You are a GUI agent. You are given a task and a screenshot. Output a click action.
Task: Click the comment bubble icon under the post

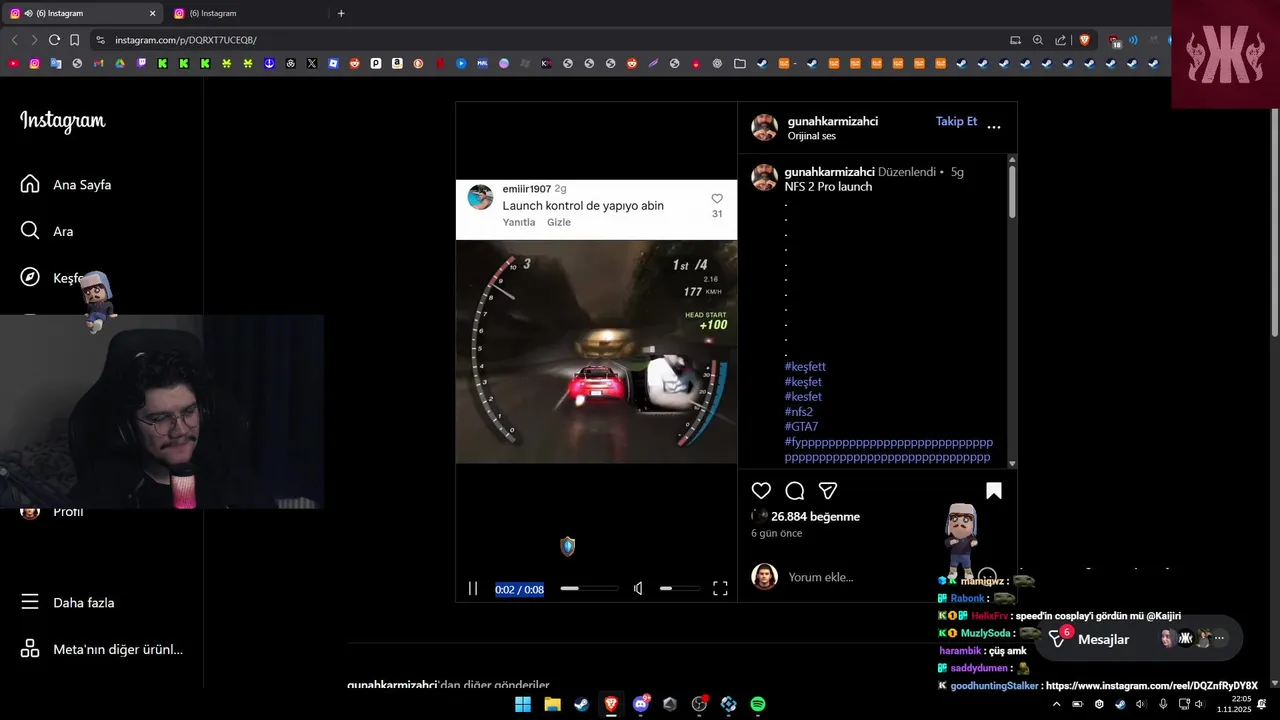tap(795, 491)
